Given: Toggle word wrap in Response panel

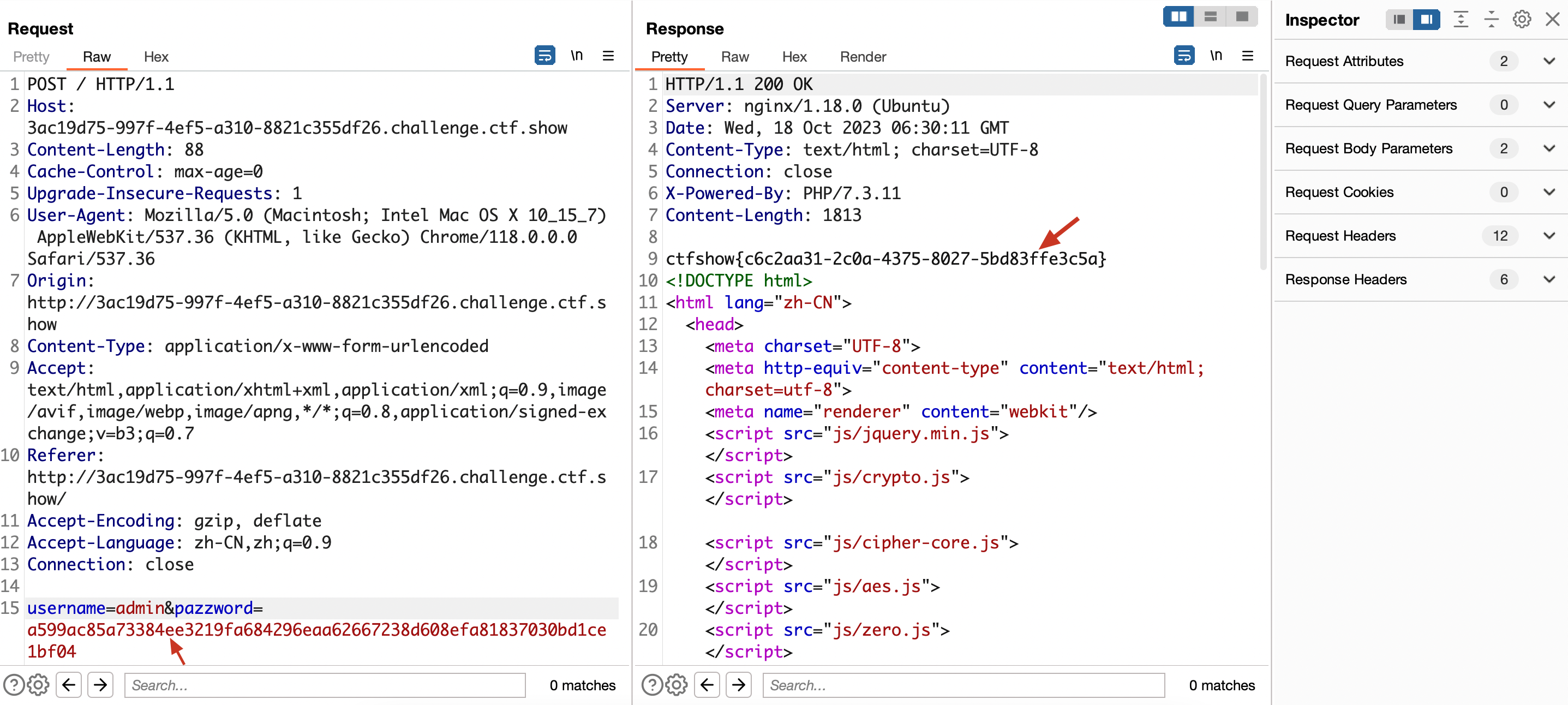Looking at the screenshot, I should [x=1183, y=56].
